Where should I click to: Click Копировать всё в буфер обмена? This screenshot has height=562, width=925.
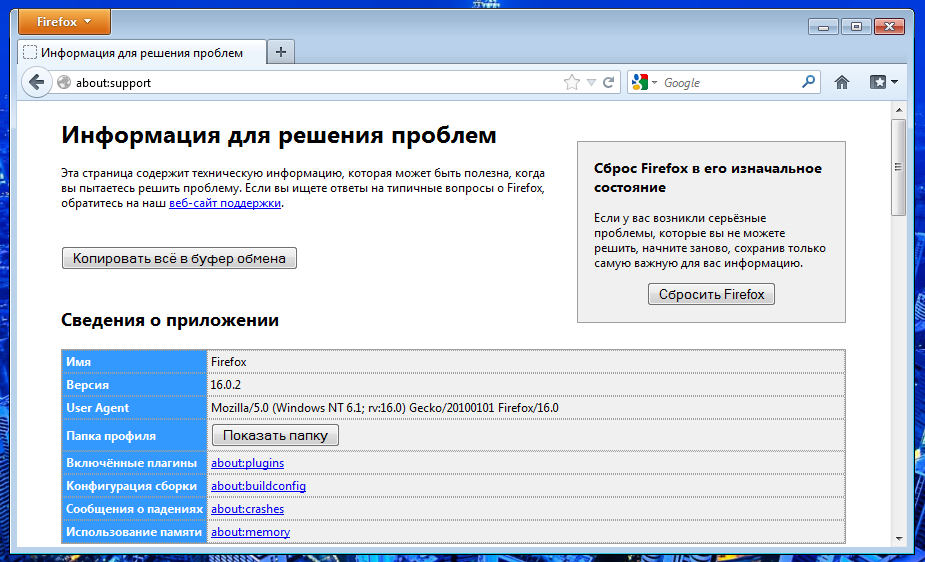coord(179,258)
